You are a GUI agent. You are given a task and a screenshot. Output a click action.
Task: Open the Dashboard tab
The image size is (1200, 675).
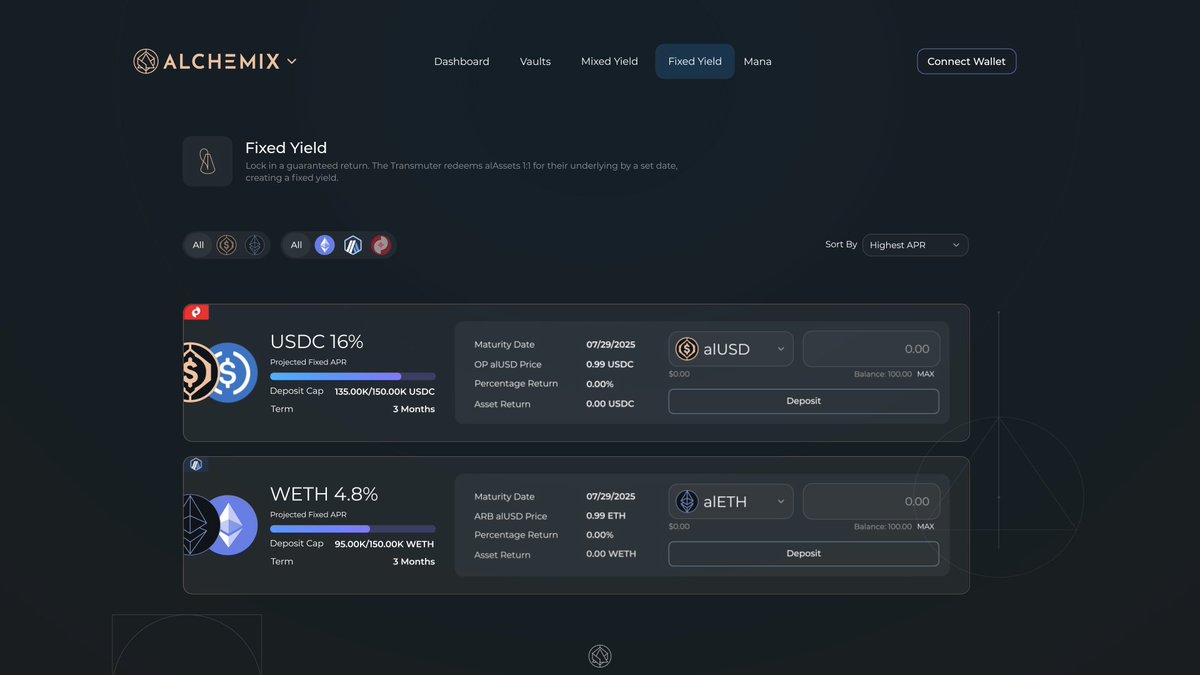point(461,62)
